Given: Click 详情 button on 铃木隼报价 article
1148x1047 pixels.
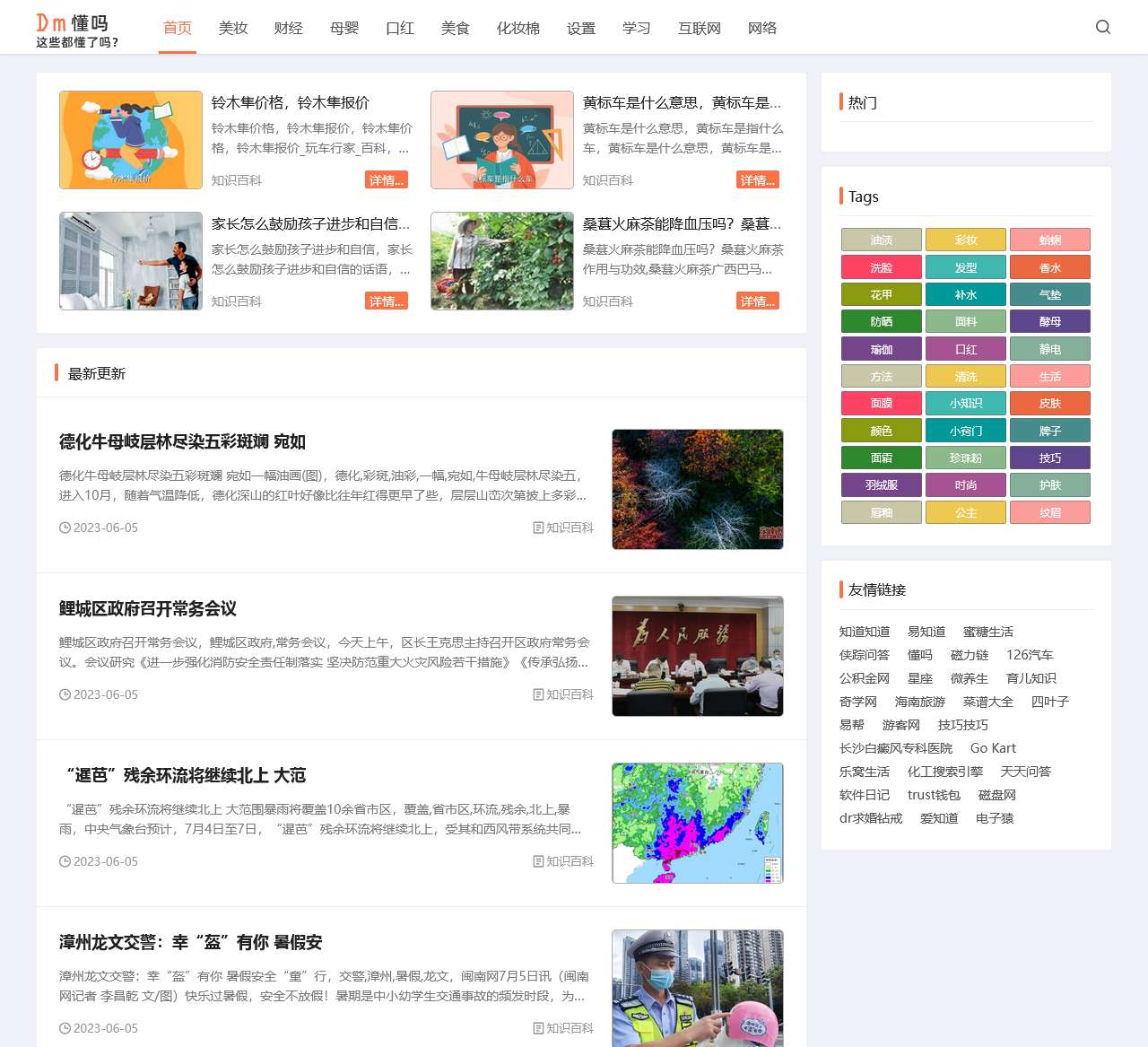Looking at the screenshot, I should point(387,179).
